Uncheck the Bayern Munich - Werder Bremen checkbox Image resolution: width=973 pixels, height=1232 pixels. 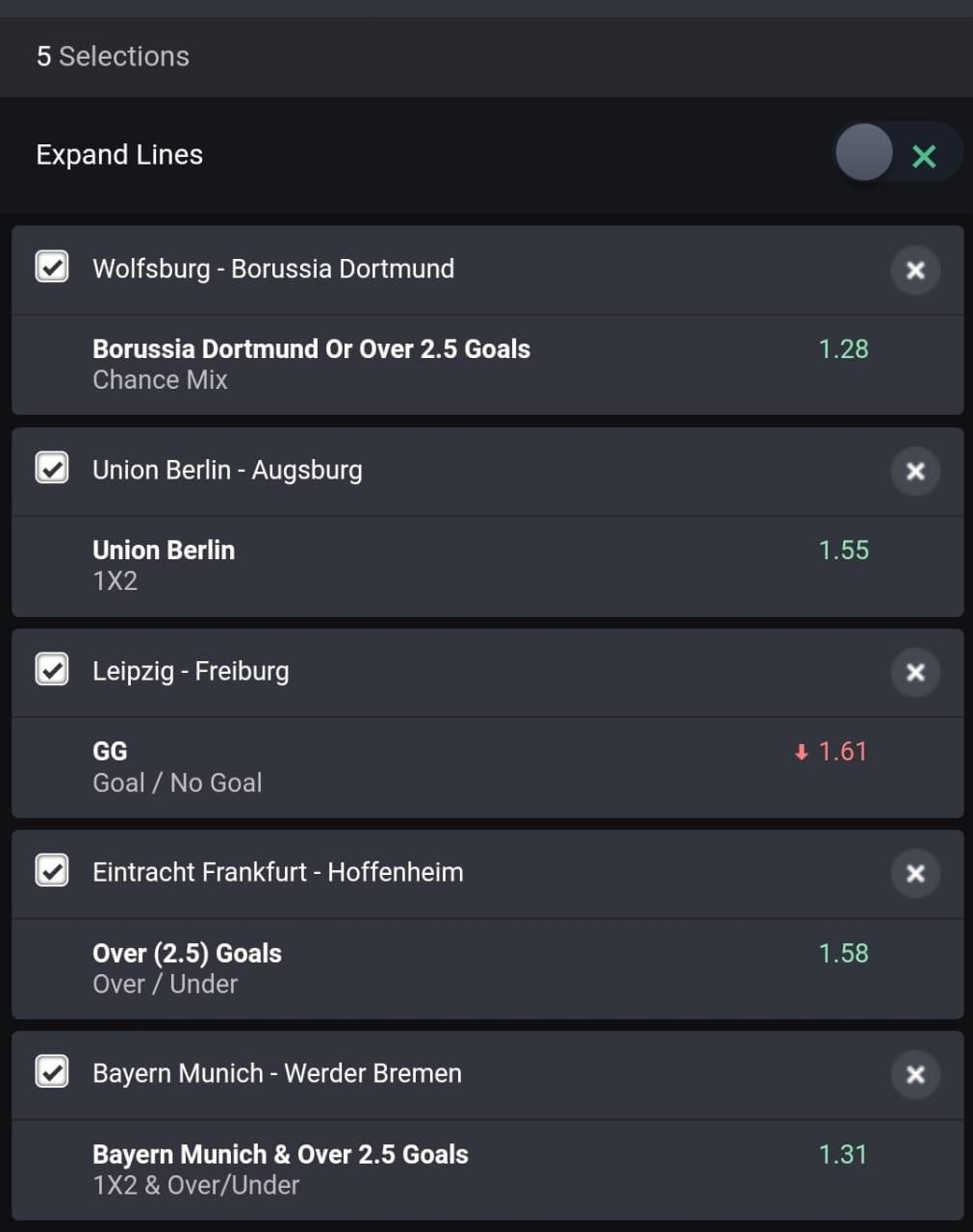pos(52,1071)
